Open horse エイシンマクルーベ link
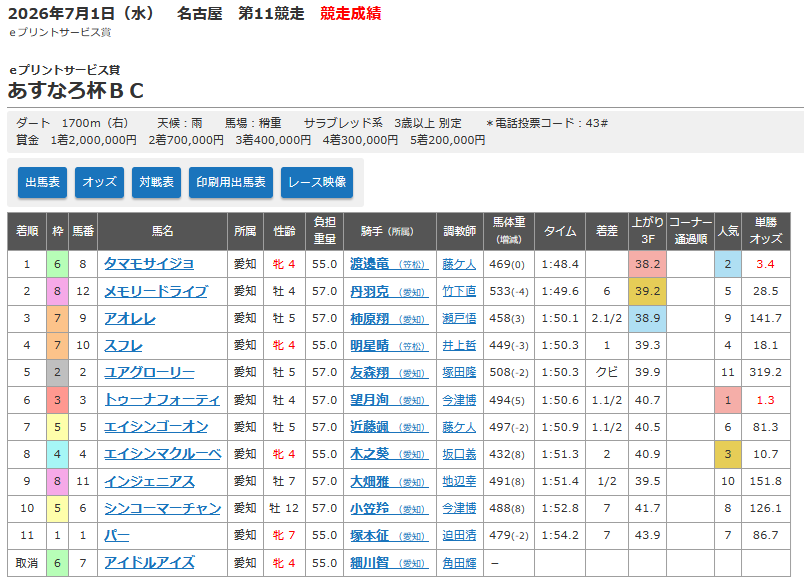This screenshot has width=804, height=588. point(163,454)
